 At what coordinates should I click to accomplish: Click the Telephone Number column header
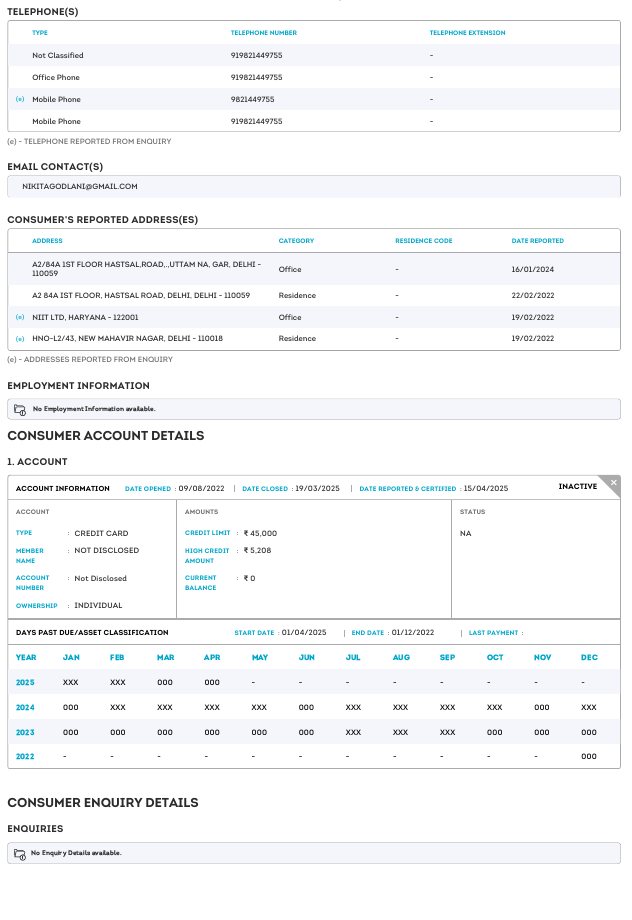click(263, 33)
